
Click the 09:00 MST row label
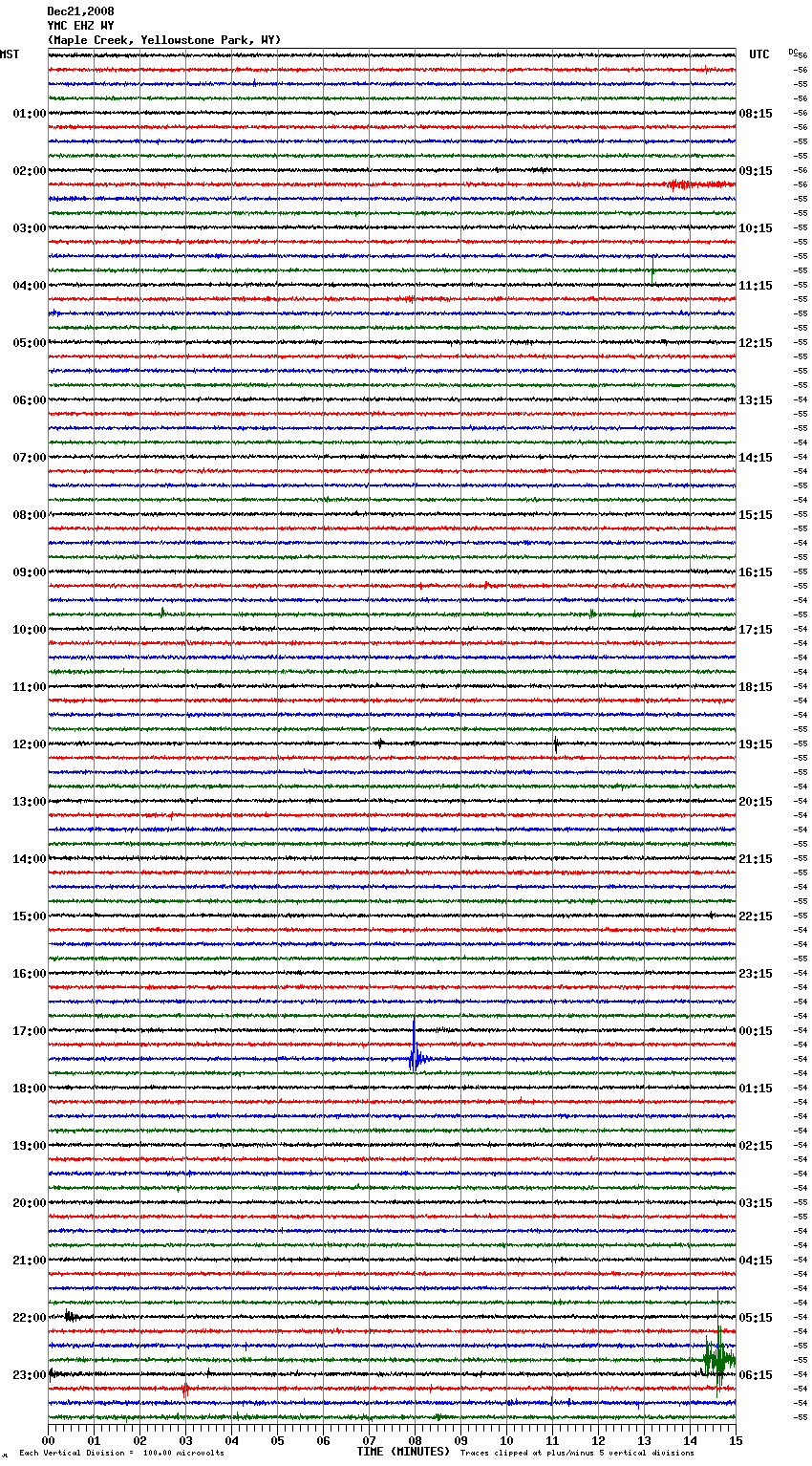(x=30, y=572)
